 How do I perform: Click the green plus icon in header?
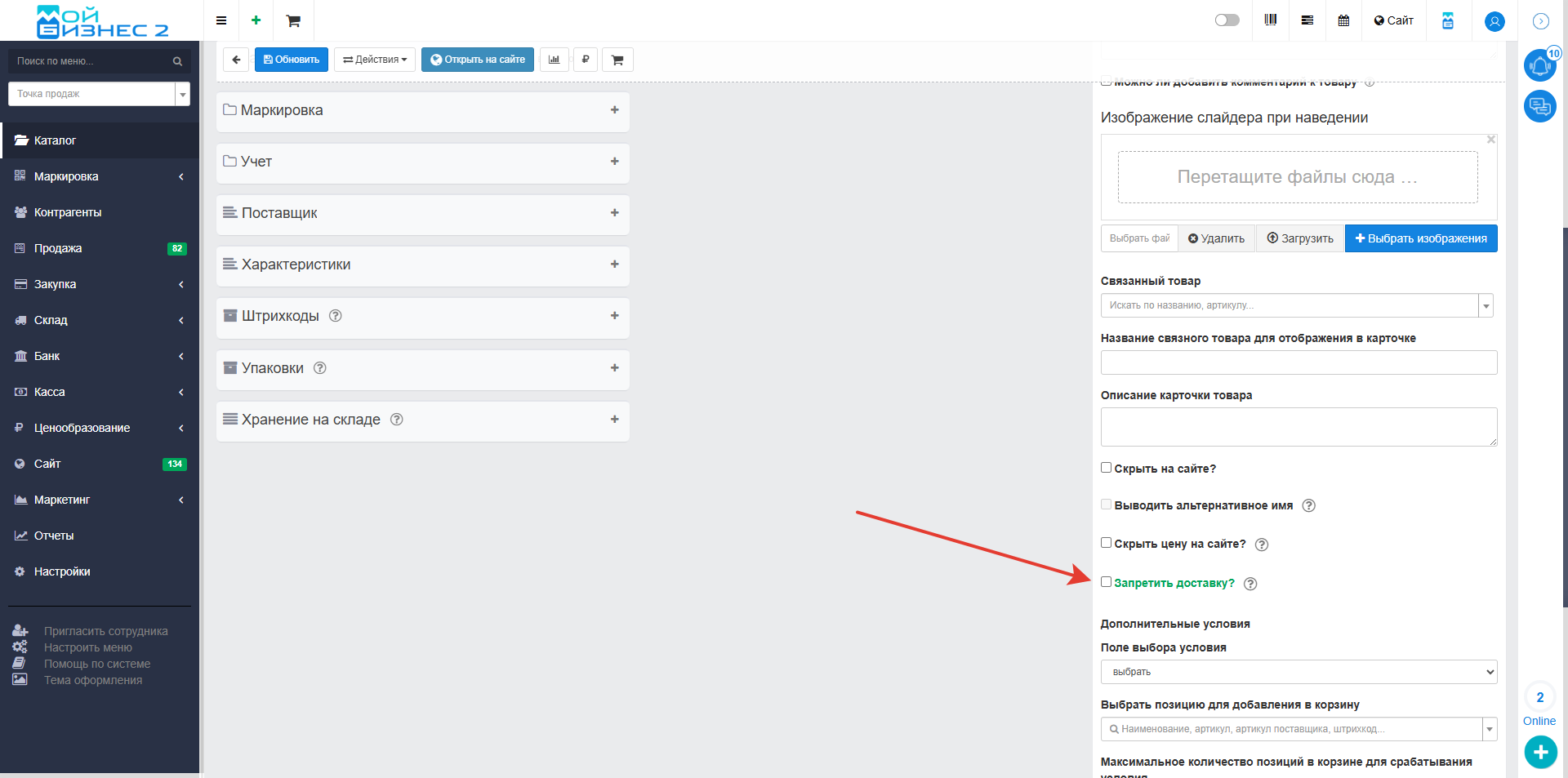point(256,20)
